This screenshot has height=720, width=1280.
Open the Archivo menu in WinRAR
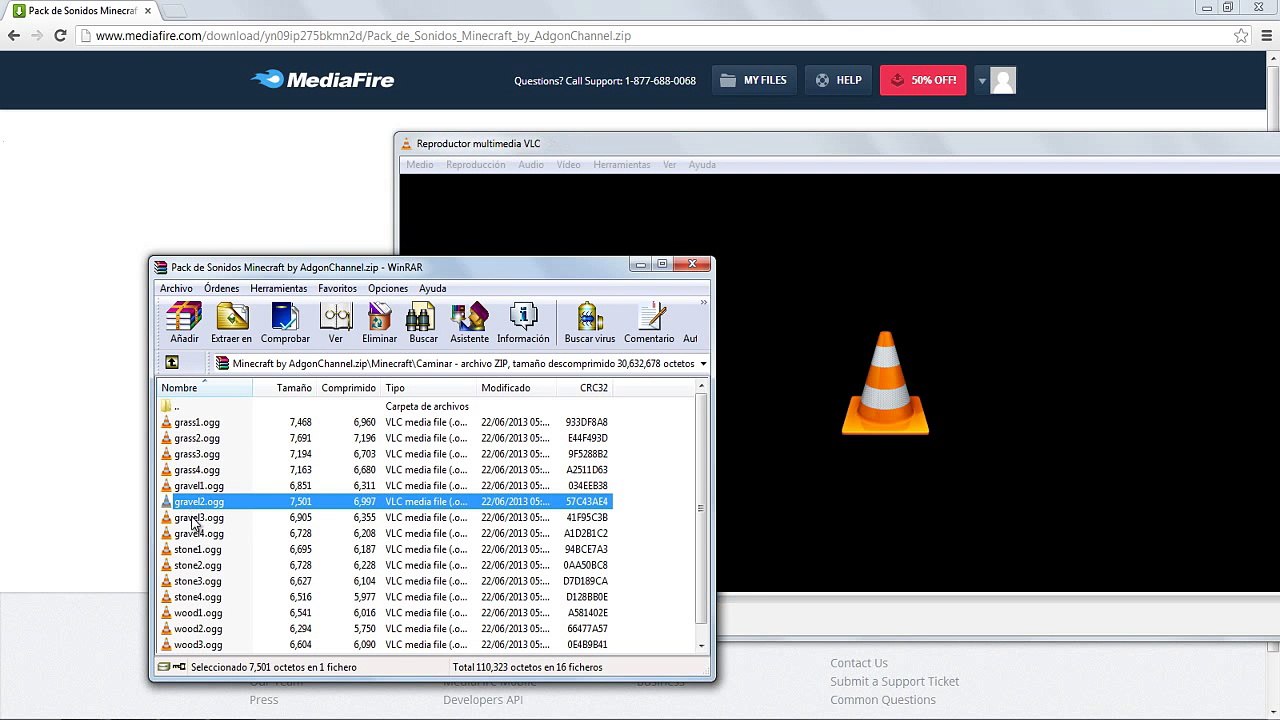pos(176,288)
